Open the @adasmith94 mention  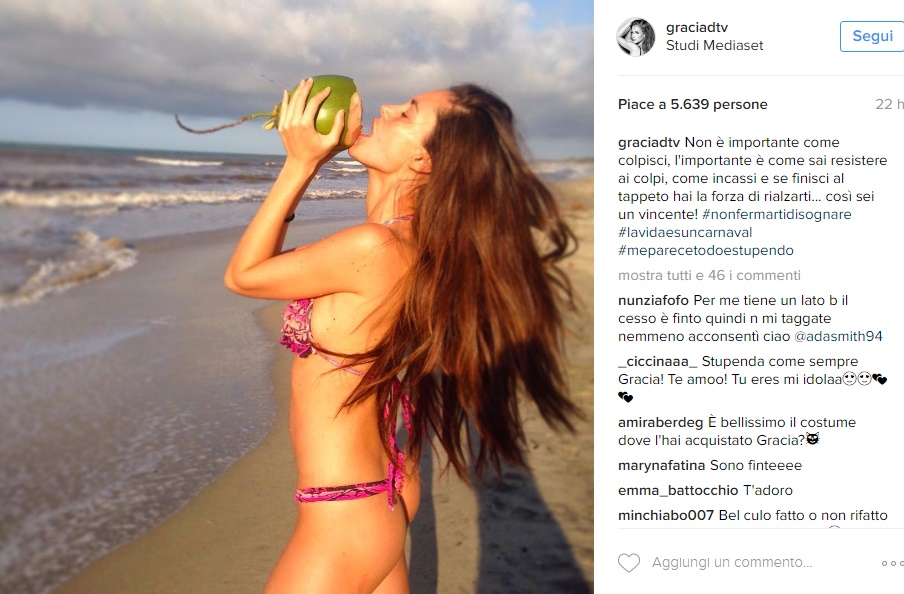click(x=838, y=336)
